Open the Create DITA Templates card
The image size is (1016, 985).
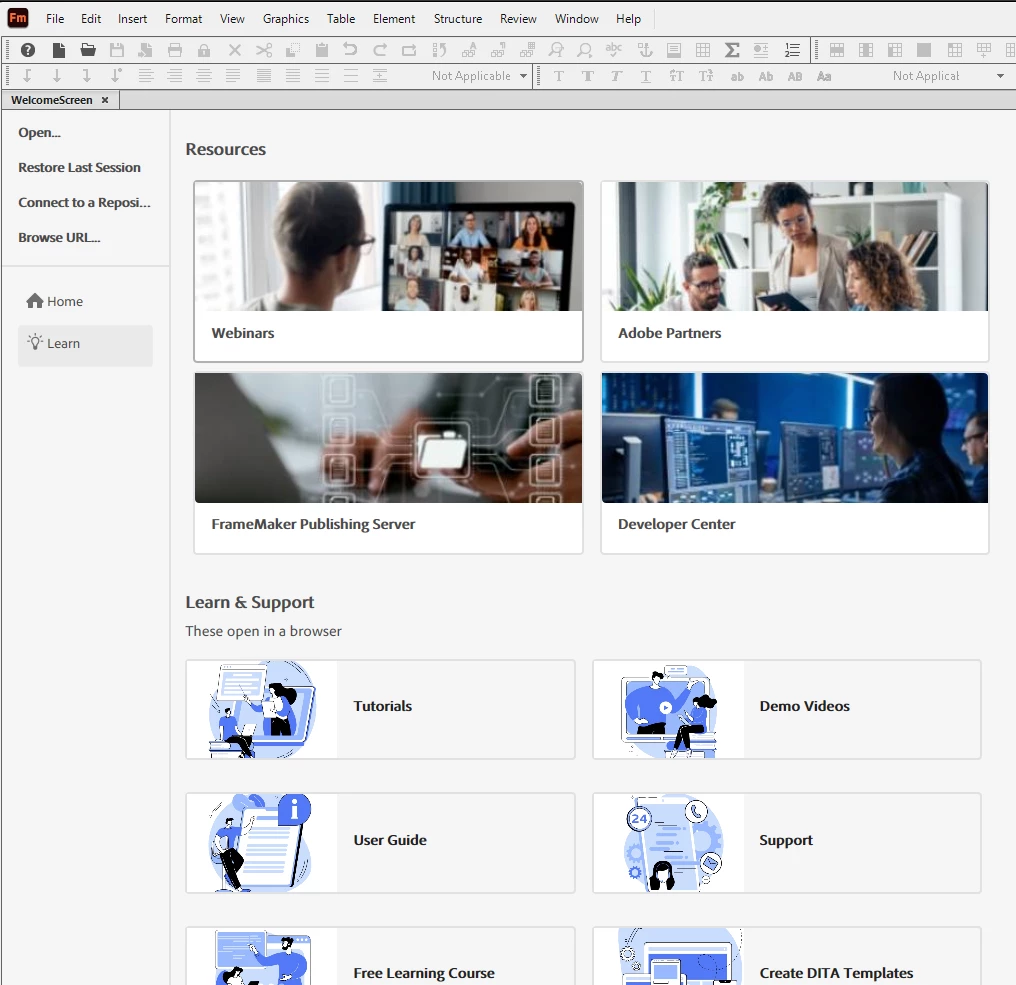(x=787, y=956)
